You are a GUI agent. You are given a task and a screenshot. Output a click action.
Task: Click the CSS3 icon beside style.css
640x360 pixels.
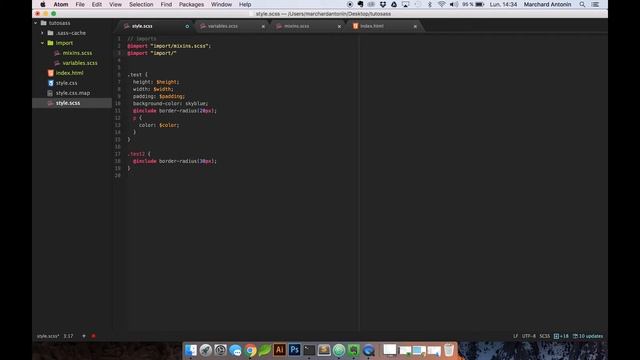[x=51, y=83]
